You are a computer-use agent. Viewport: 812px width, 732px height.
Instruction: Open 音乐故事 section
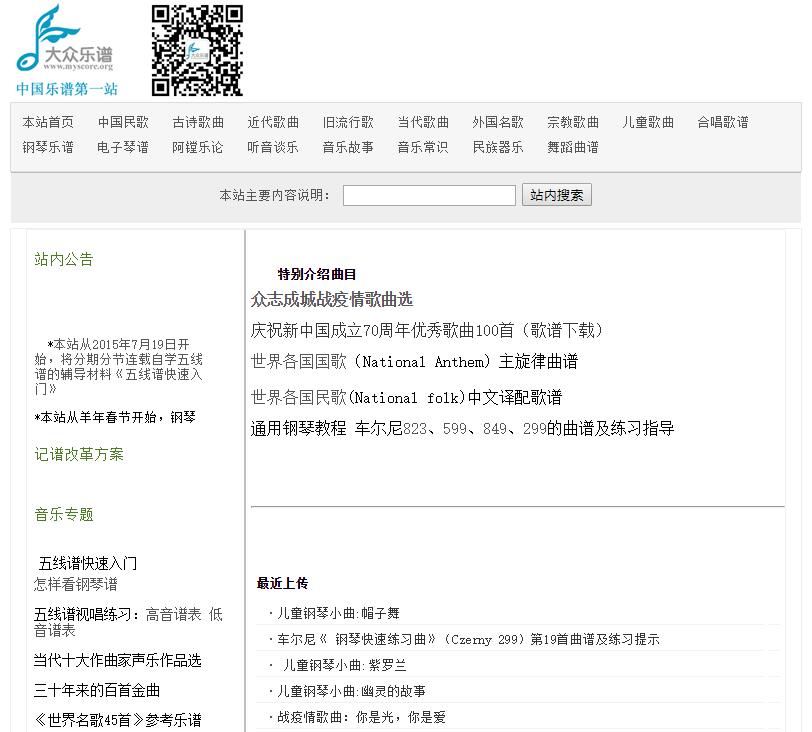click(348, 147)
